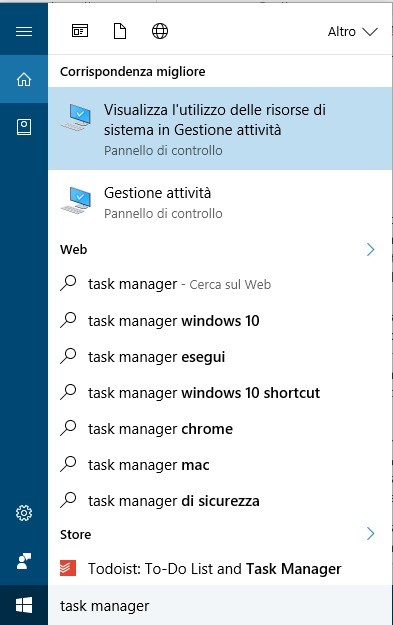The height and width of the screenshot is (625, 393).
Task: Click the Feedback person icon
Action: (x=24, y=561)
